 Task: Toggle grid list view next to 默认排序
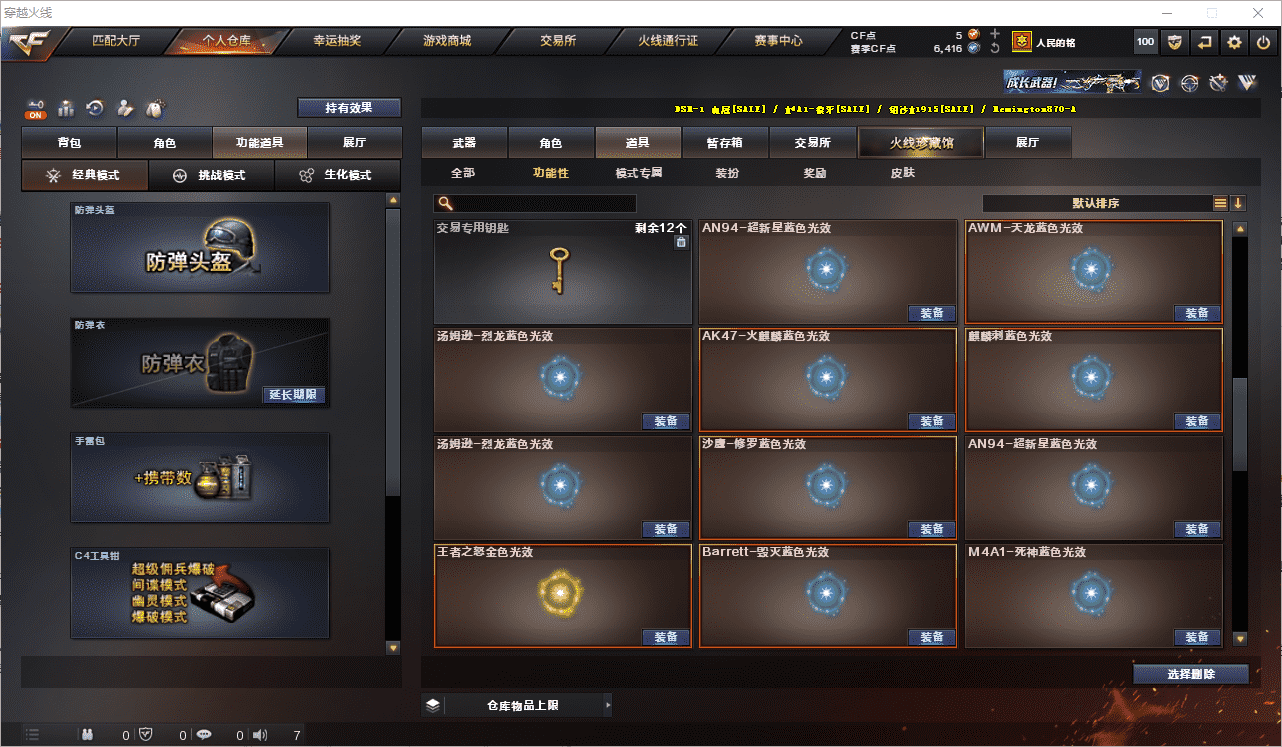[x=1220, y=203]
